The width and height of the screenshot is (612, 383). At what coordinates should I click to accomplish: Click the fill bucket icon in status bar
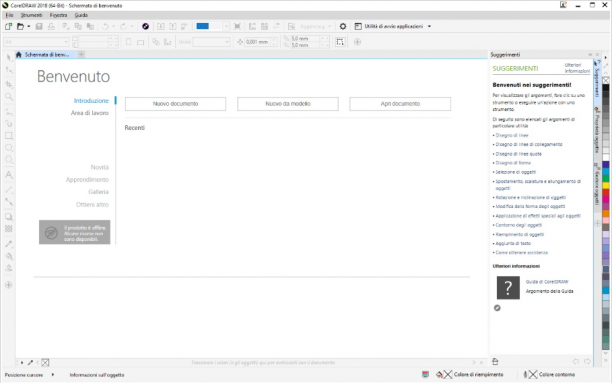pos(439,374)
